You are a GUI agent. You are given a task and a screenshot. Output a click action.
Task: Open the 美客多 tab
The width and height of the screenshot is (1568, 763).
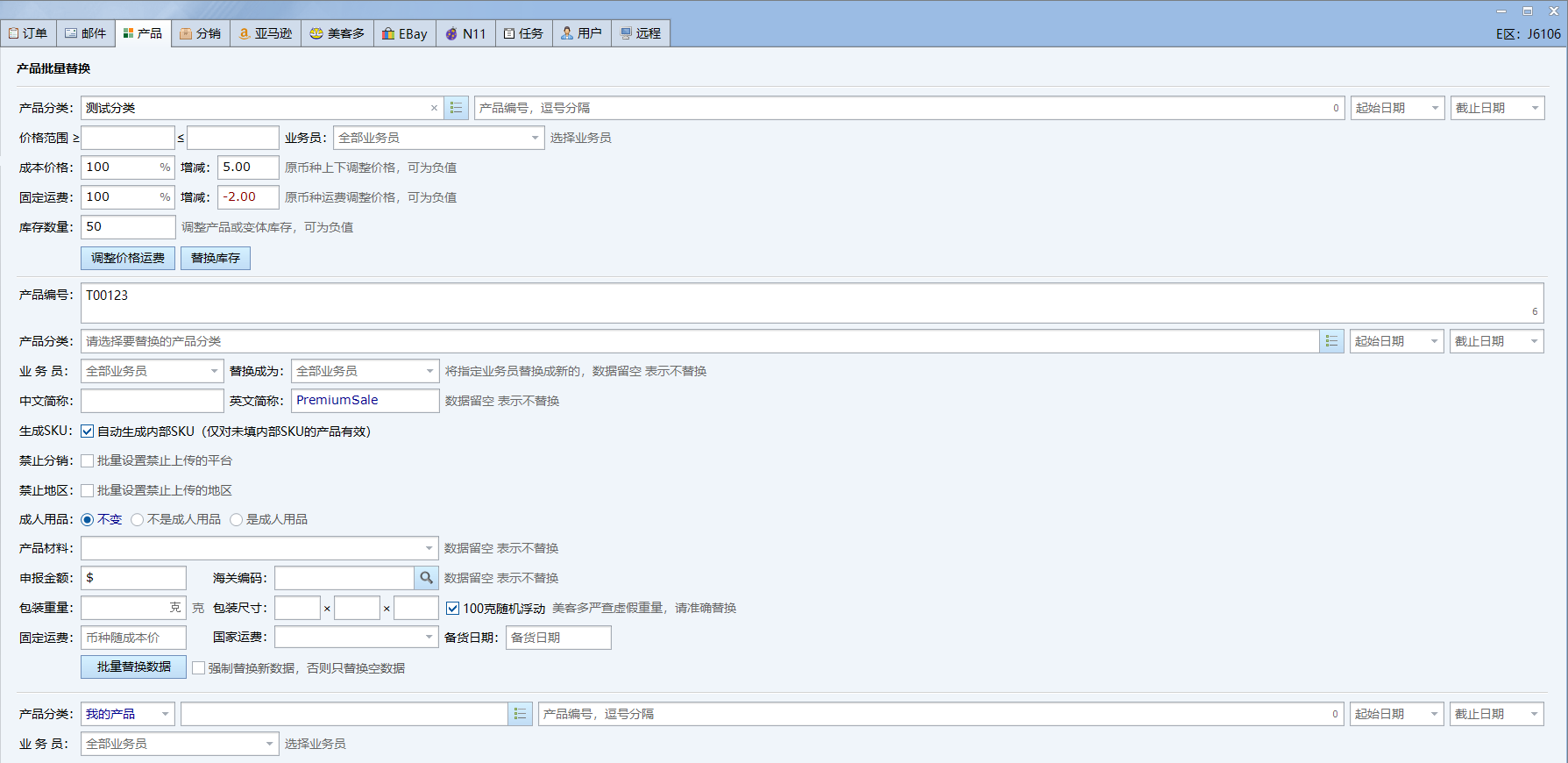[337, 33]
